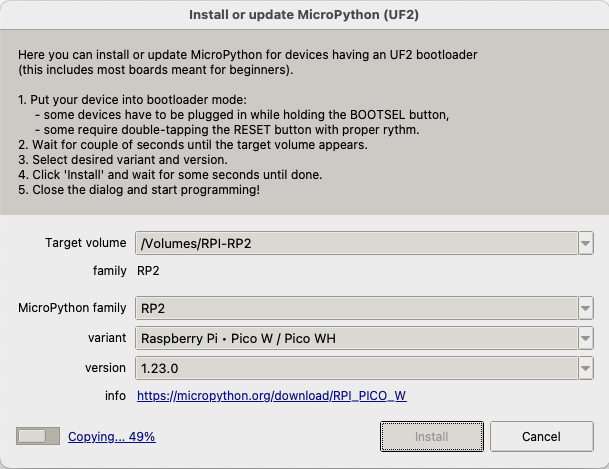Open the micropython.org download link

272,396
